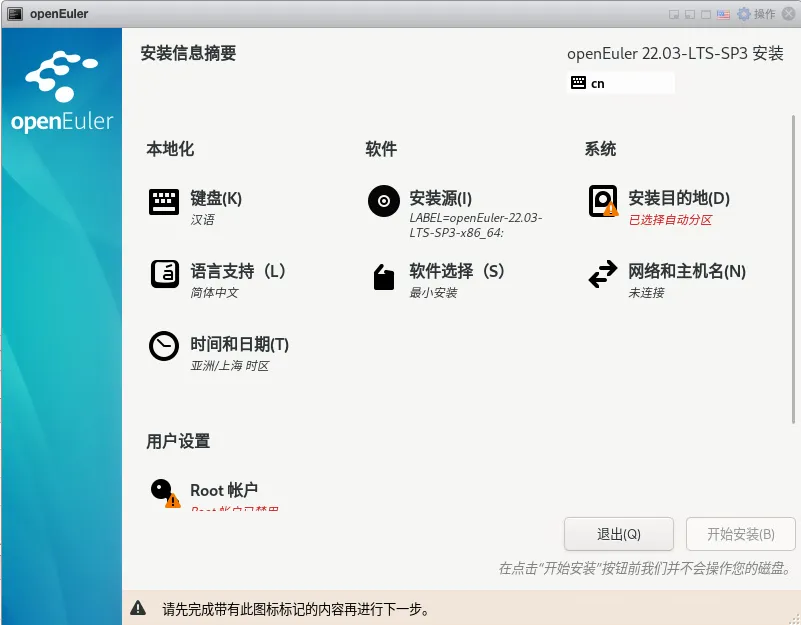Select the US flag layout icon
801x625 pixels.
[721, 13]
